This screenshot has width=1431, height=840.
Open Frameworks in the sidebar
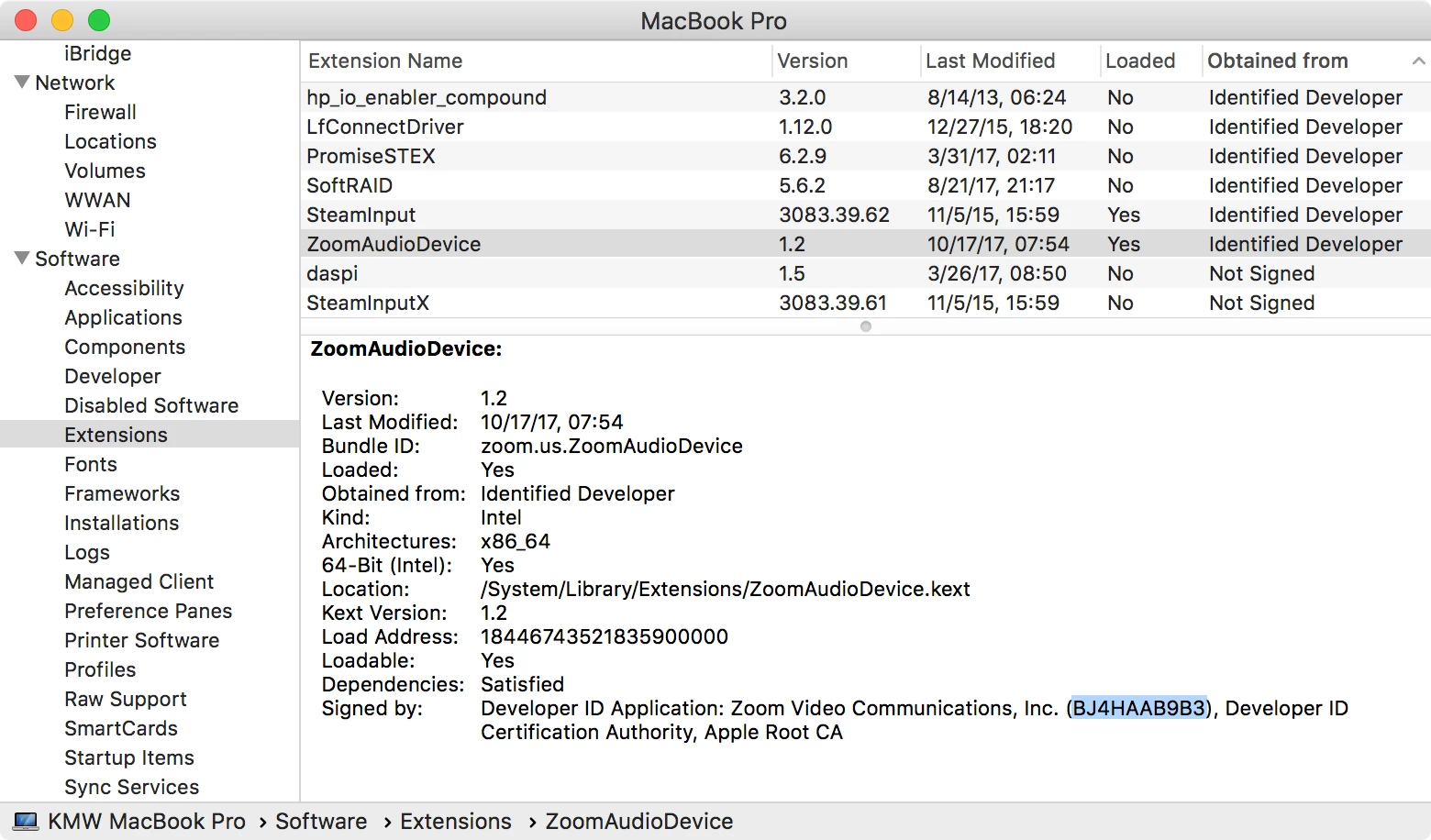point(122,493)
